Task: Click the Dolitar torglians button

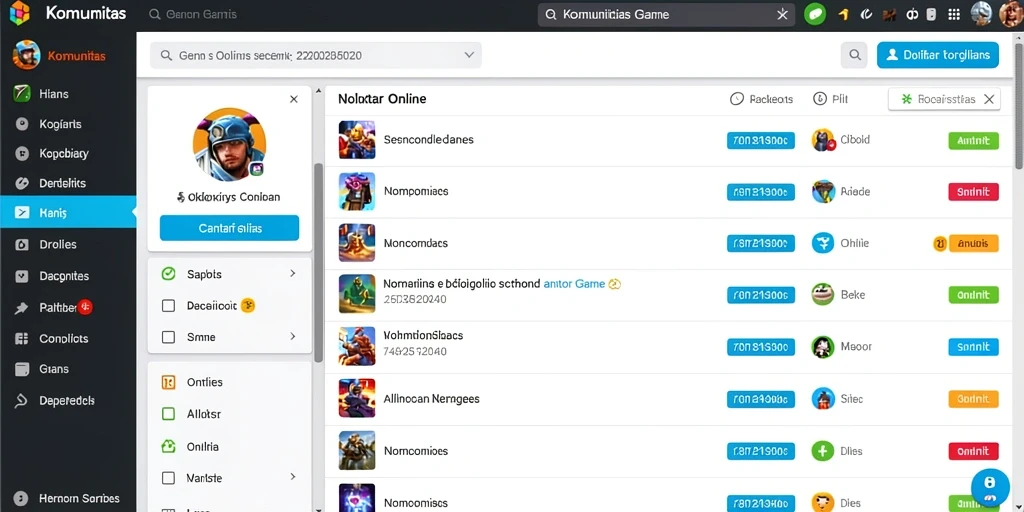Action: 938,56
